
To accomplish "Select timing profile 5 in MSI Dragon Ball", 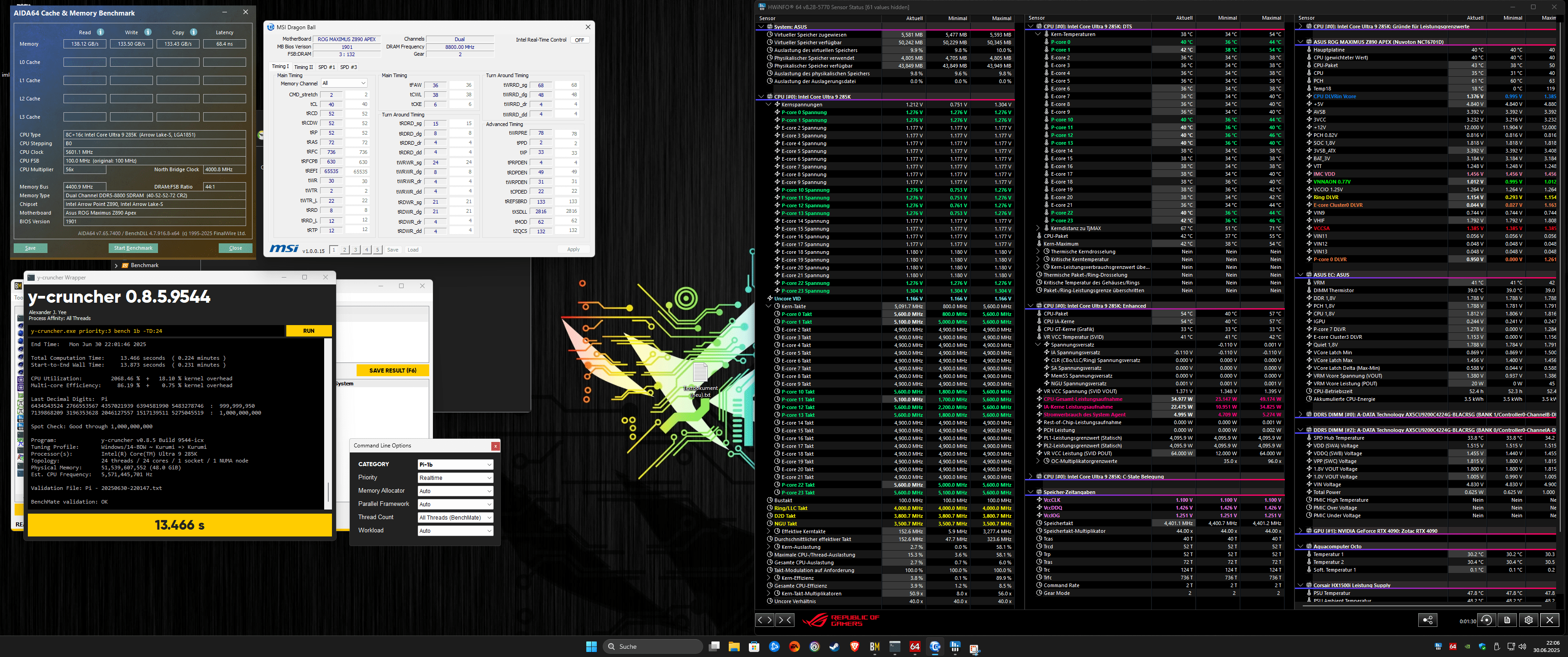I will click(378, 250).
